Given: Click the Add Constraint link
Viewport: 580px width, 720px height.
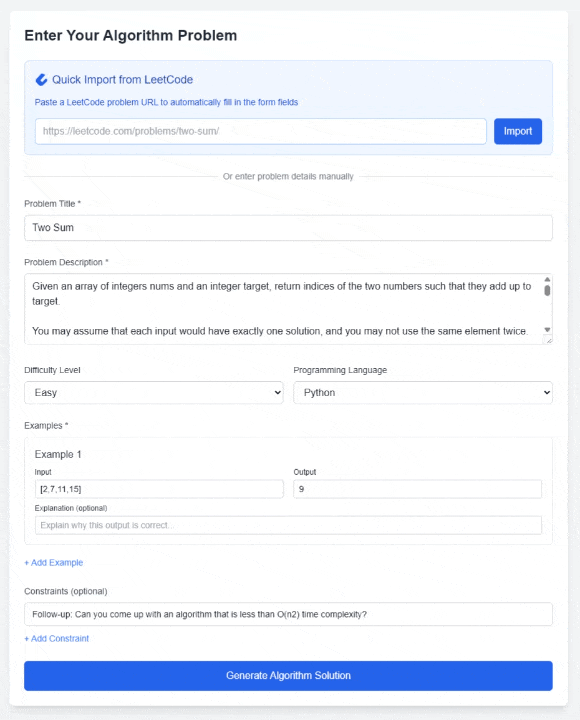Looking at the screenshot, I should (x=56, y=639).
